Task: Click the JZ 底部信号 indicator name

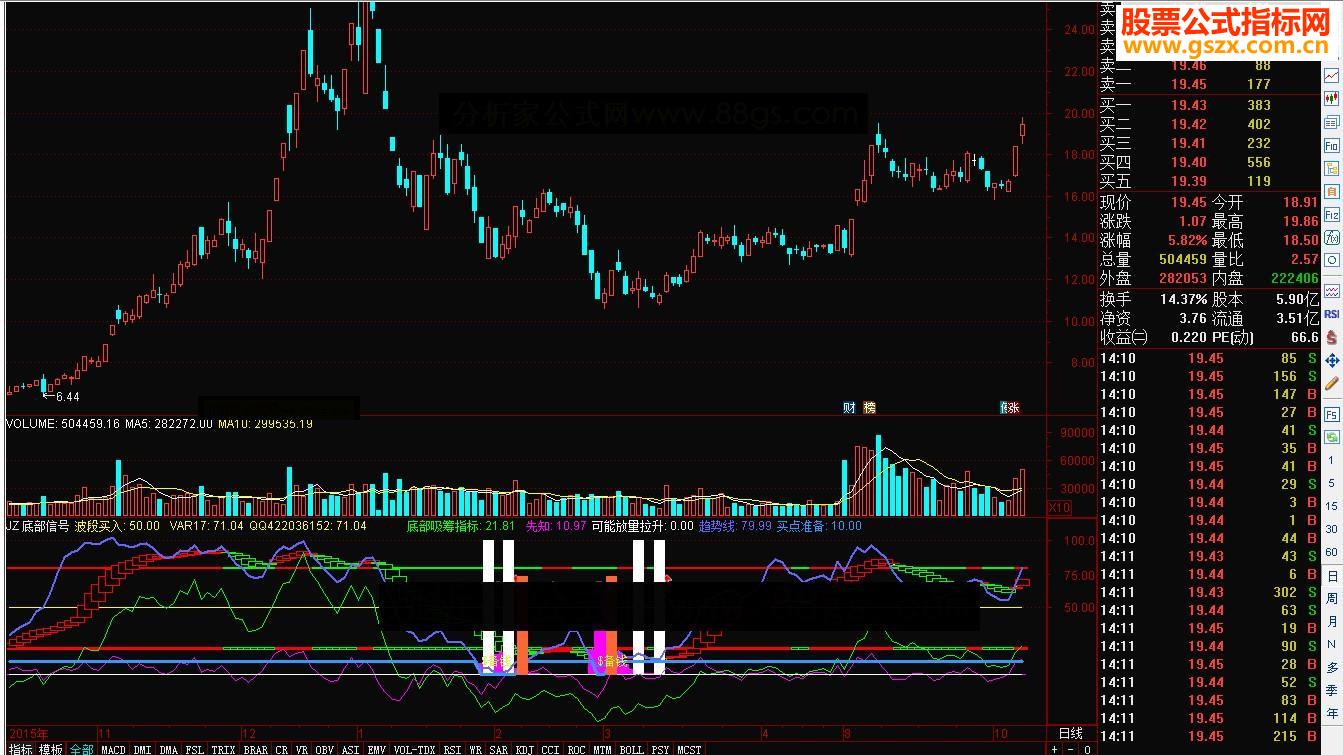Action: click(x=38, y=525)
